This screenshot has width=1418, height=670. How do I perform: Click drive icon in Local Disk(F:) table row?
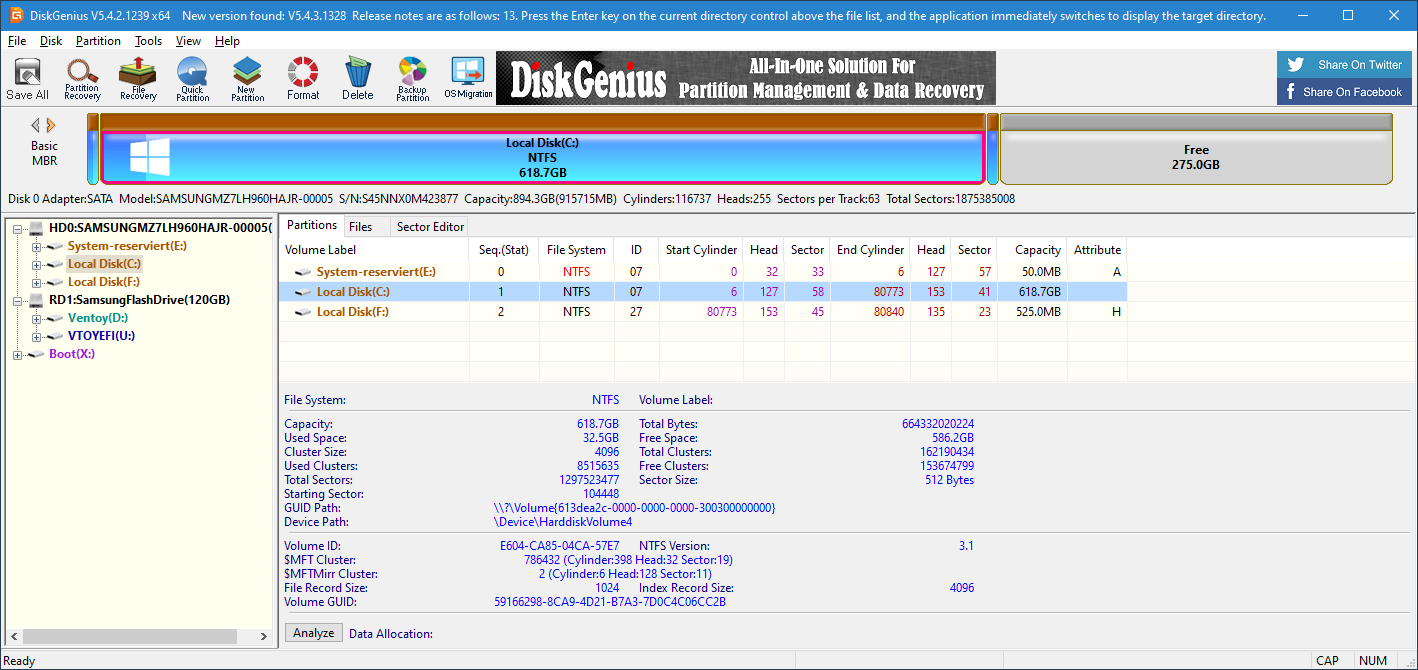[303, 312]
